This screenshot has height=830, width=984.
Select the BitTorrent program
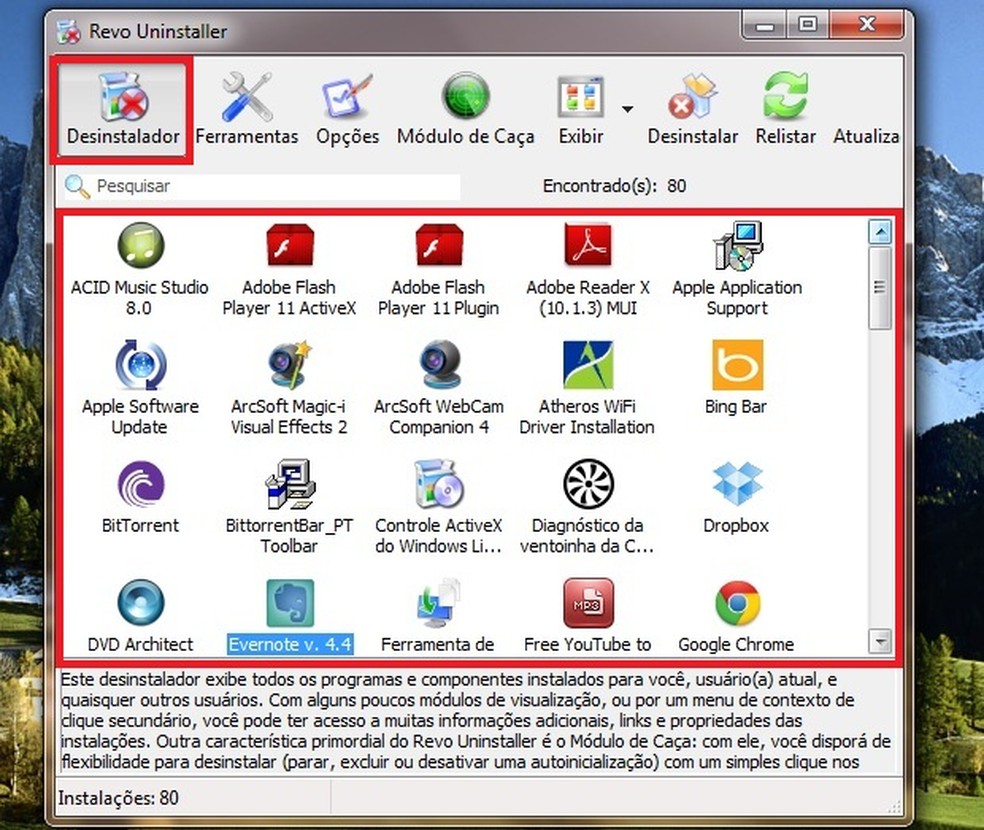[141, 497]
